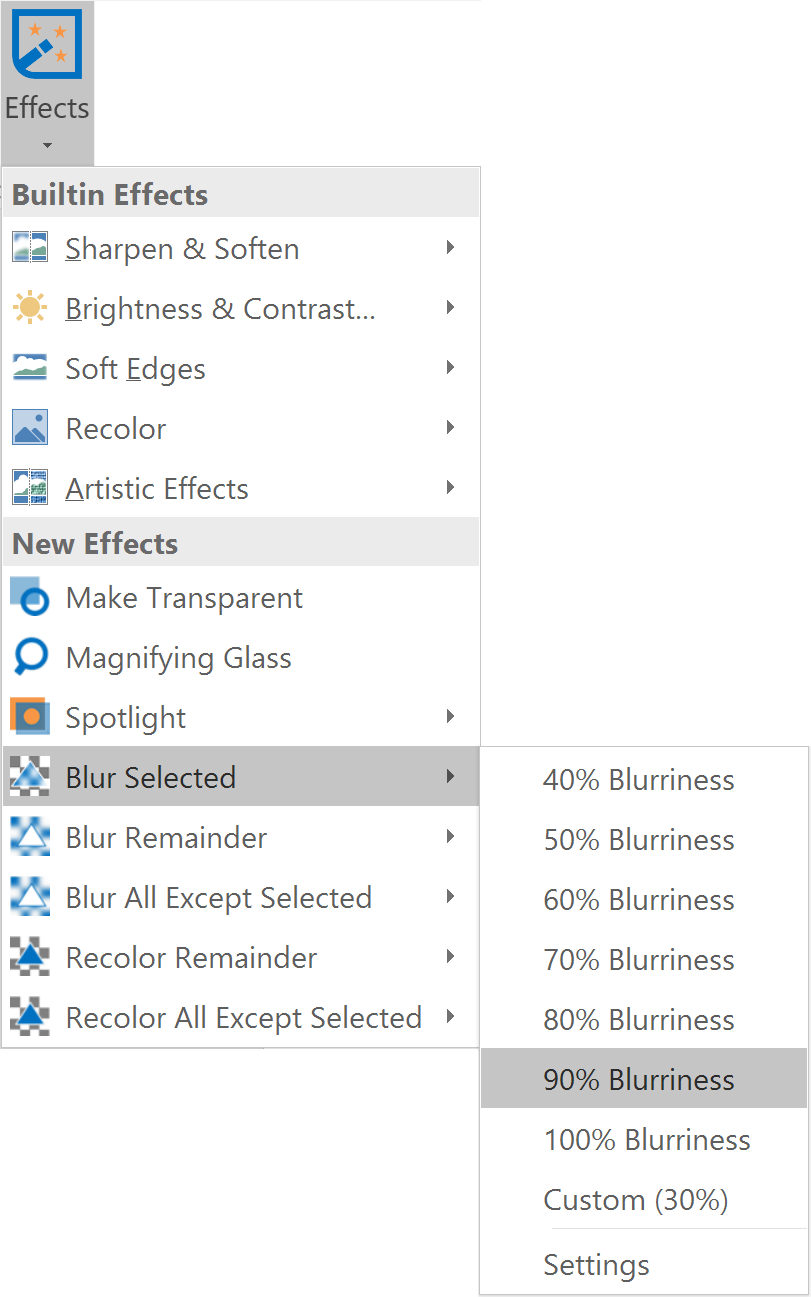Expand the Blur All Except Selected arrow

tap(451, 897)
